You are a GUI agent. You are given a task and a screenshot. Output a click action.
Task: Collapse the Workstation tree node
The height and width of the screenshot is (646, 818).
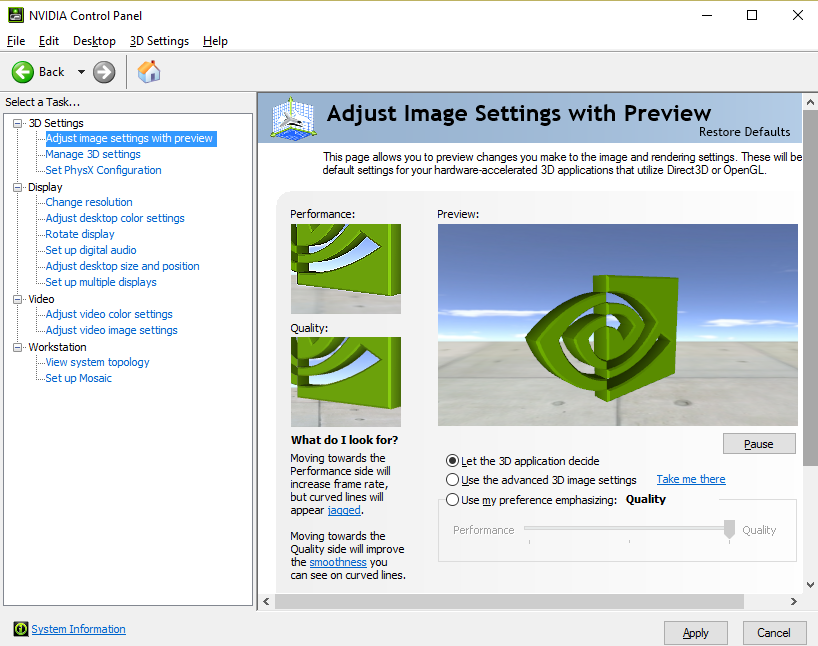click(x=18, y=347)
